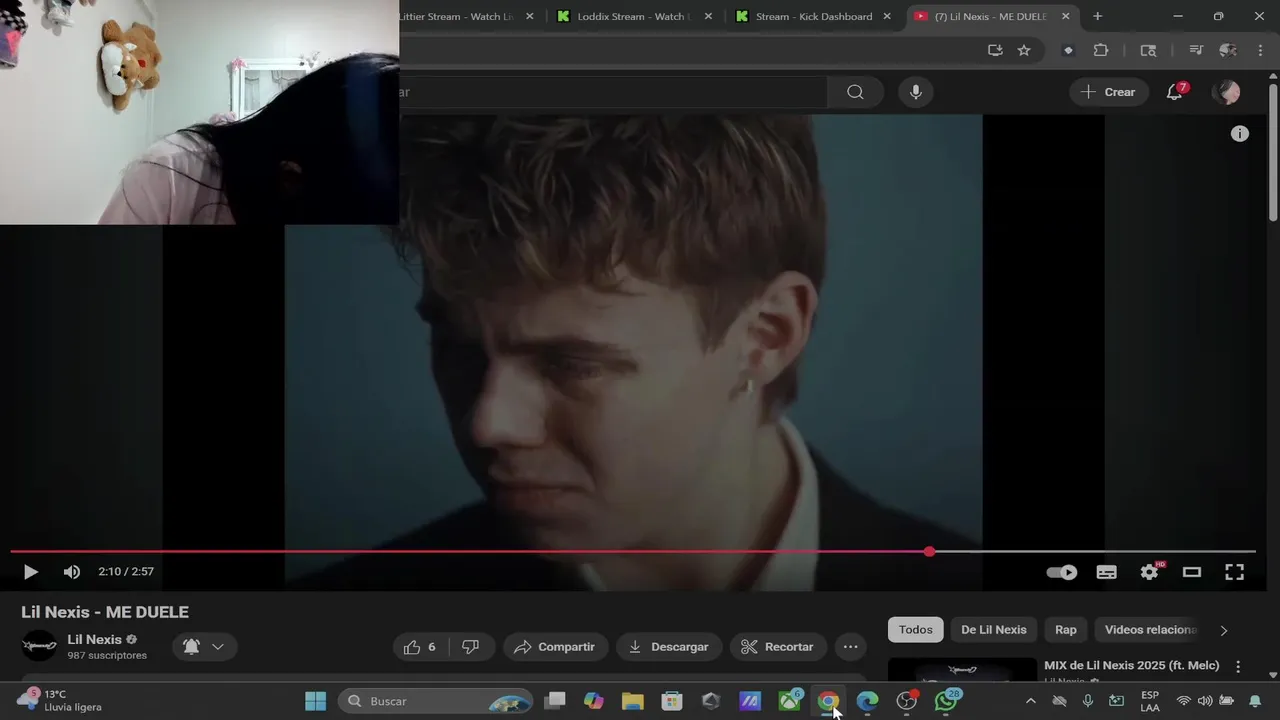Click the blue extension icon in toolbar
This screenshot has height=720, width=1280.
click(1069, 50)
